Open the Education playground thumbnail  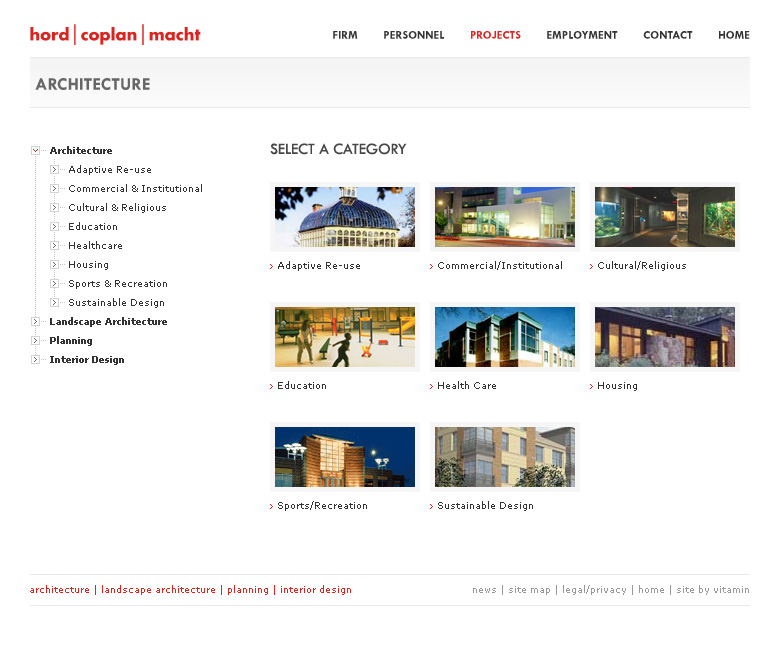(345, 337)
